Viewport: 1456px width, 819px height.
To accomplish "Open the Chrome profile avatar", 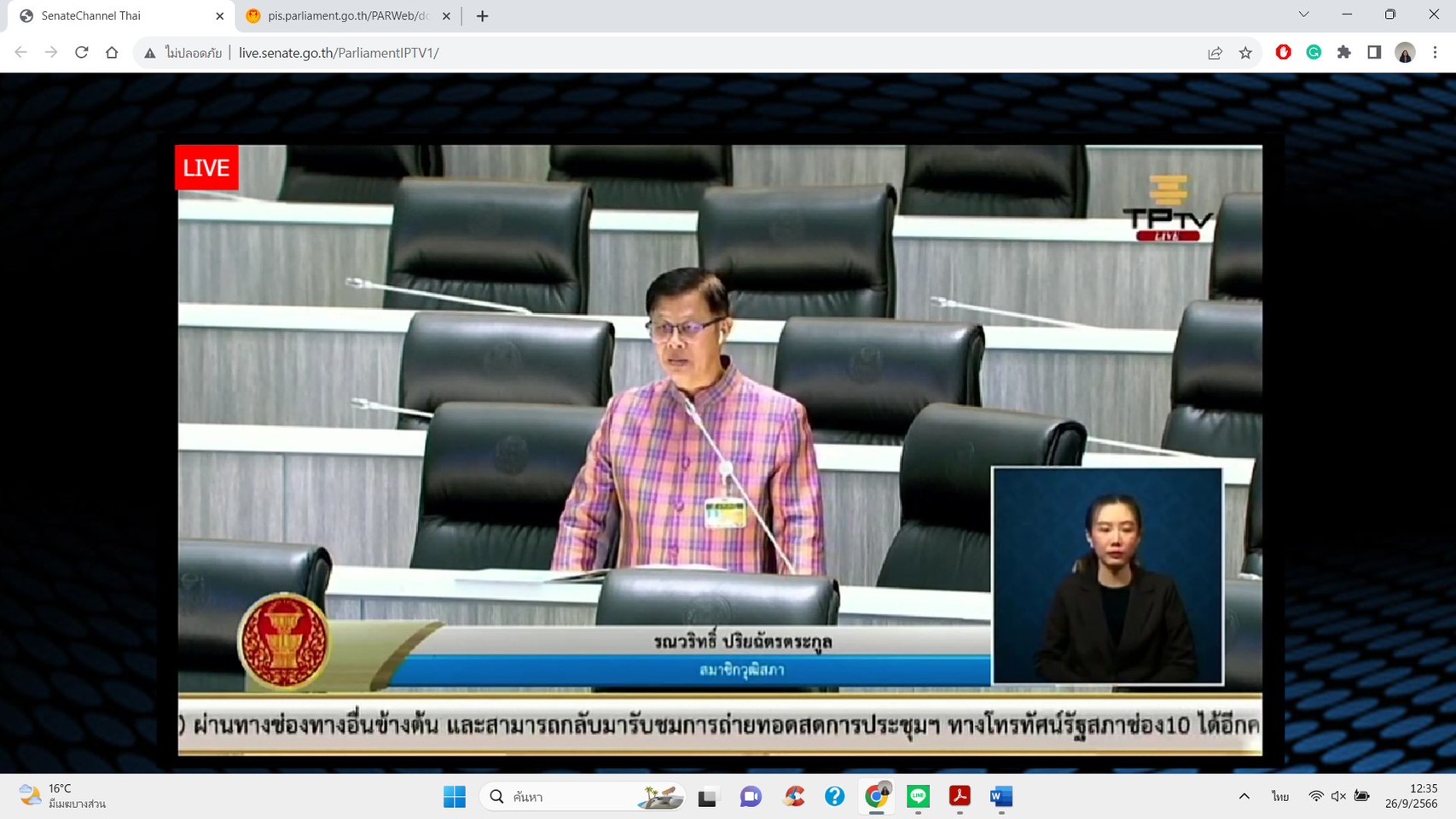I will (x=1405, y=53).
